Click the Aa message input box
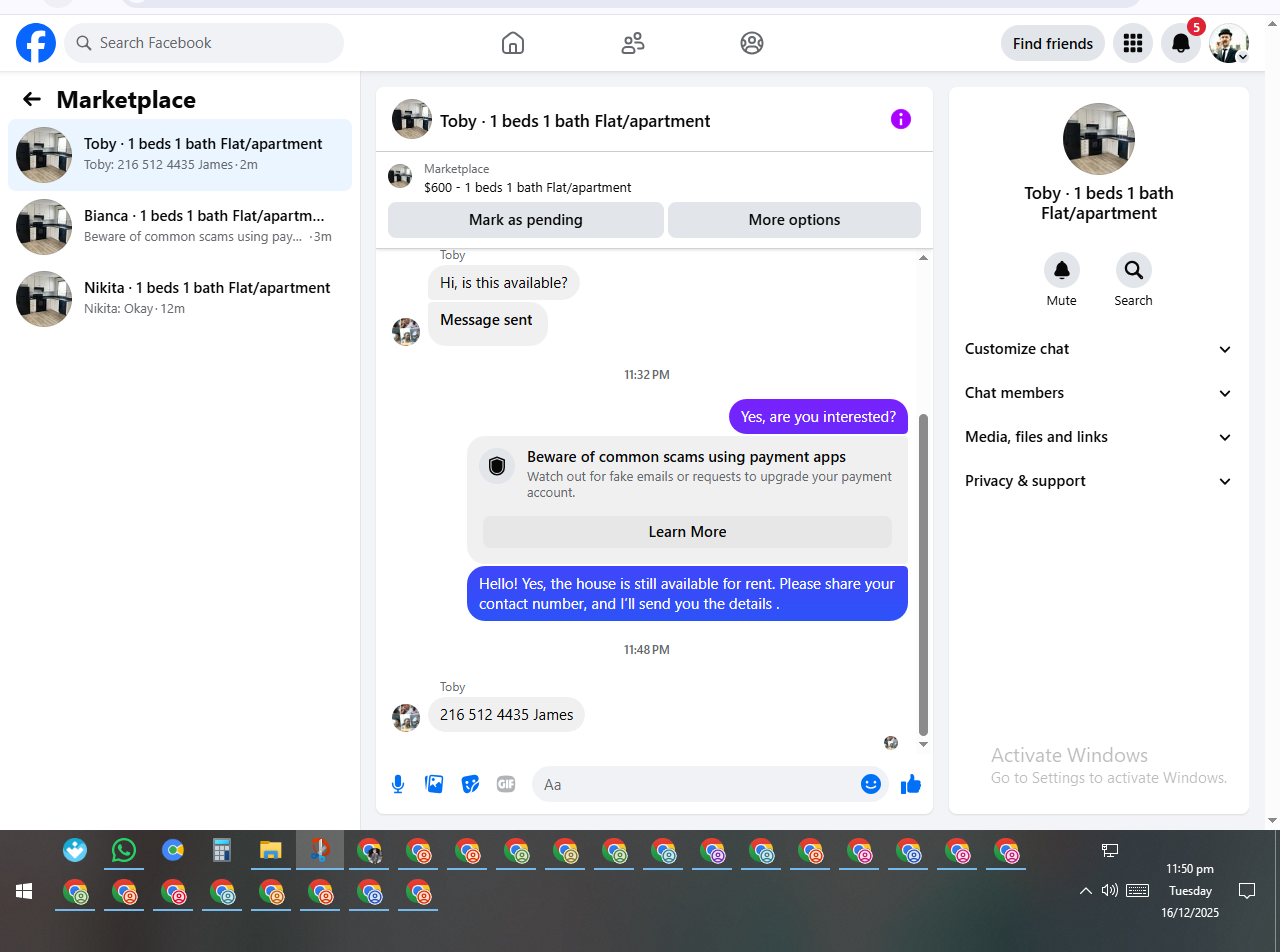Image resolution: width=1280 pixels, height=952 pixels. [x=710, y=784]
